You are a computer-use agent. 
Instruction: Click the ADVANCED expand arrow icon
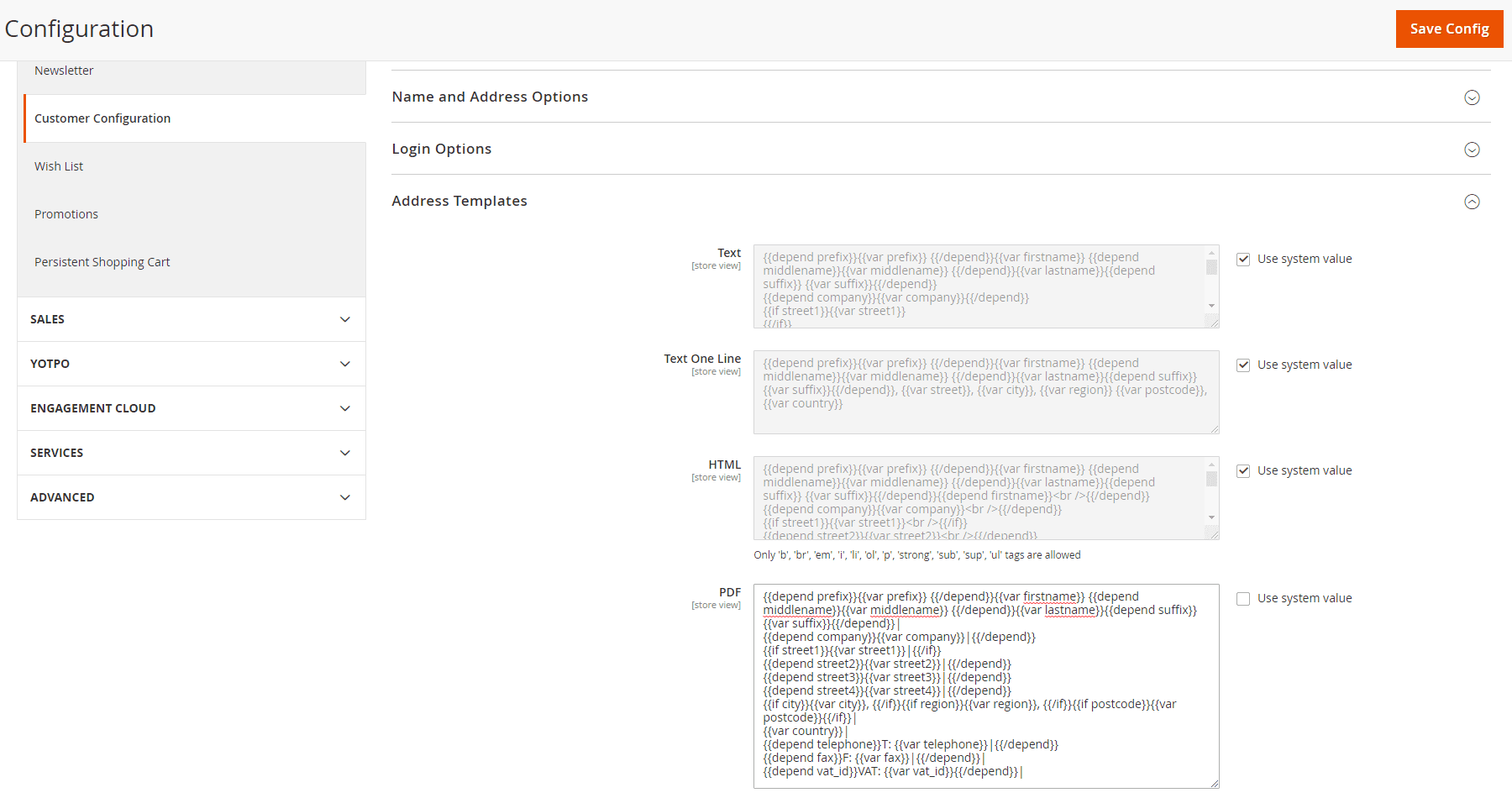[x=345, y=497]
